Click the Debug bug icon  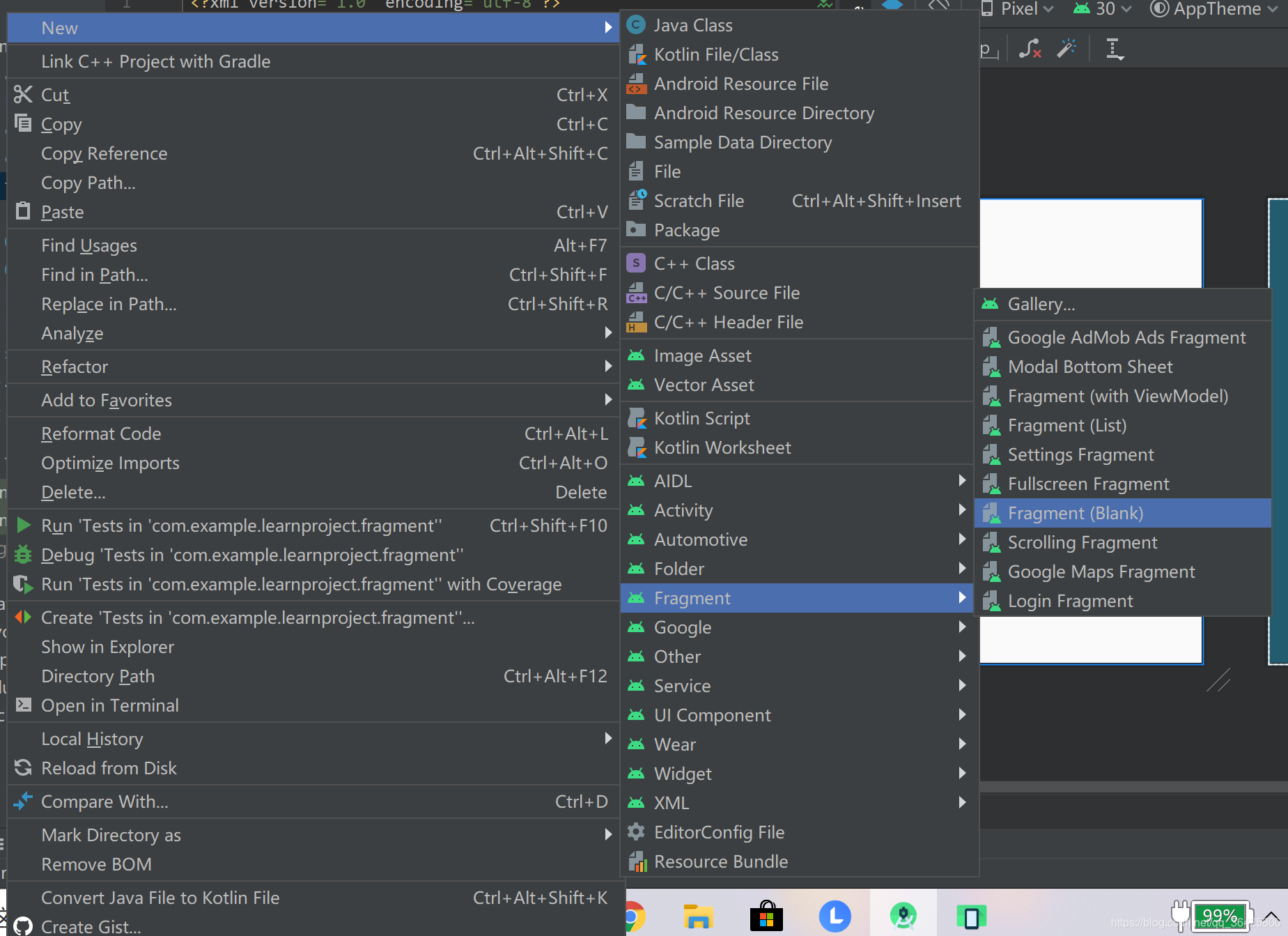(23, 555)
